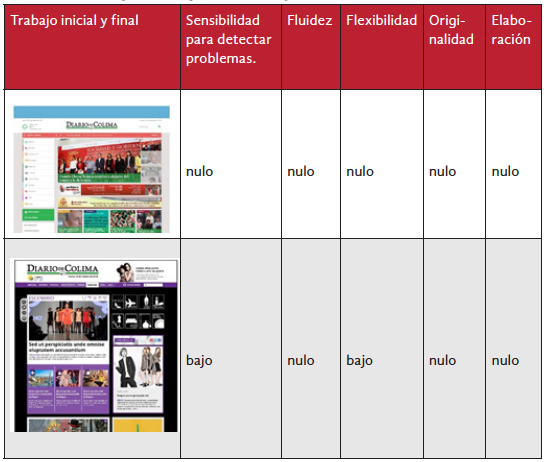Click the 'Sensibilidad para detectar problemas' column header
547x462 pixels.
point(228,39)
